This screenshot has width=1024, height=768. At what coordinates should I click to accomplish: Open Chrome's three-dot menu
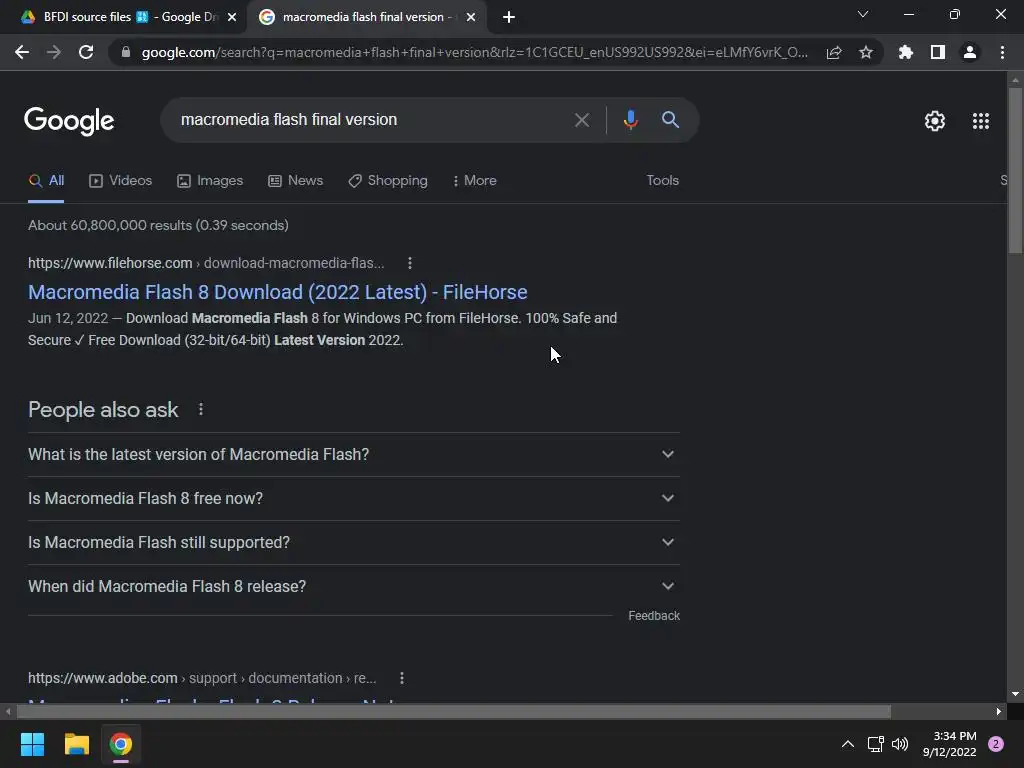(1002, 52)
